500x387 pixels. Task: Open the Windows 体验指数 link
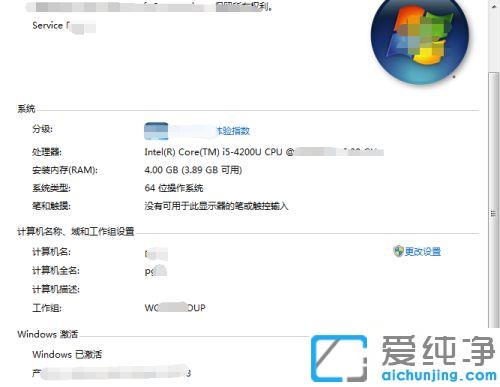pos(233,131)
